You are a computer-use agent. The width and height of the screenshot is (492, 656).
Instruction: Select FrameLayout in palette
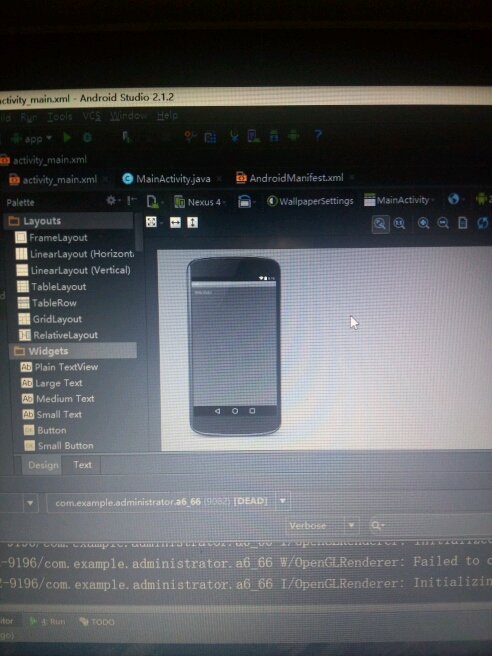[x=51, y=238]
